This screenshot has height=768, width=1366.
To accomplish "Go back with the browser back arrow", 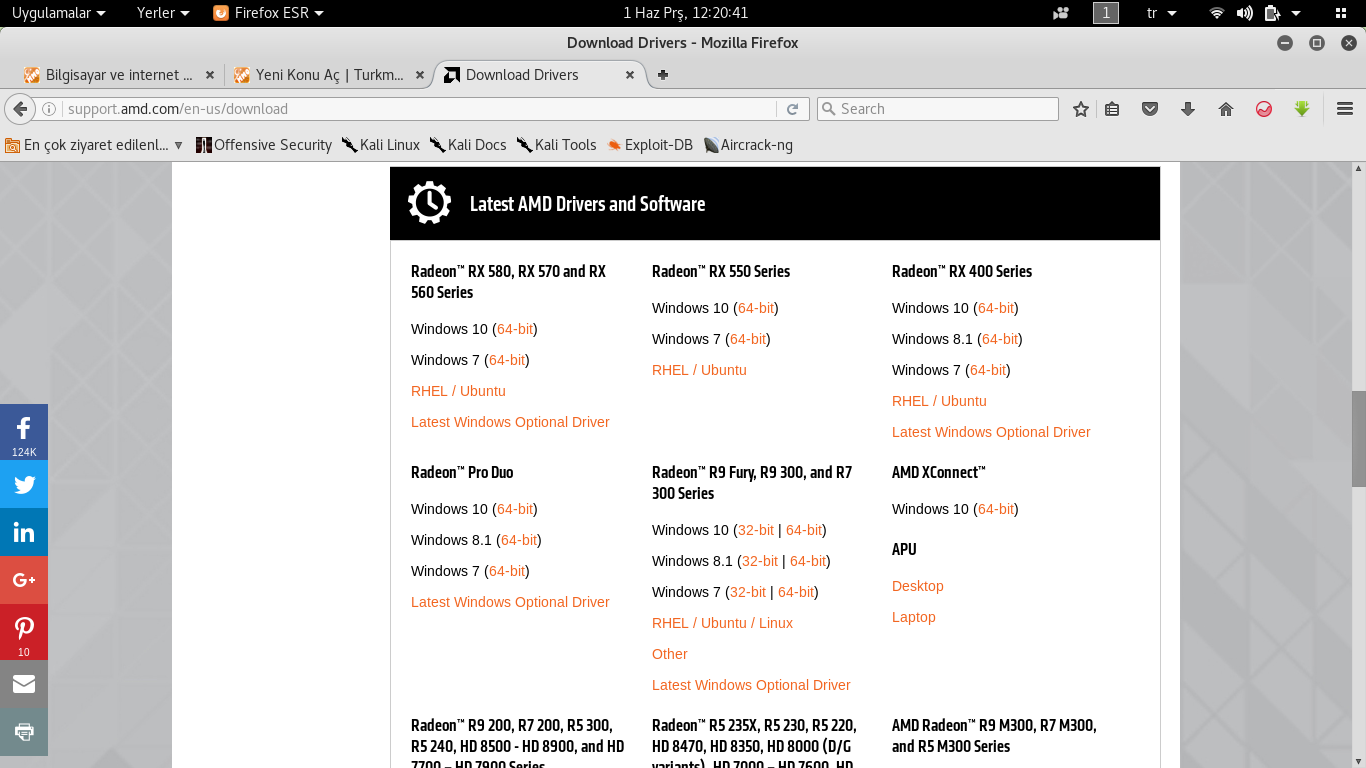I will [x=19, y=109].
